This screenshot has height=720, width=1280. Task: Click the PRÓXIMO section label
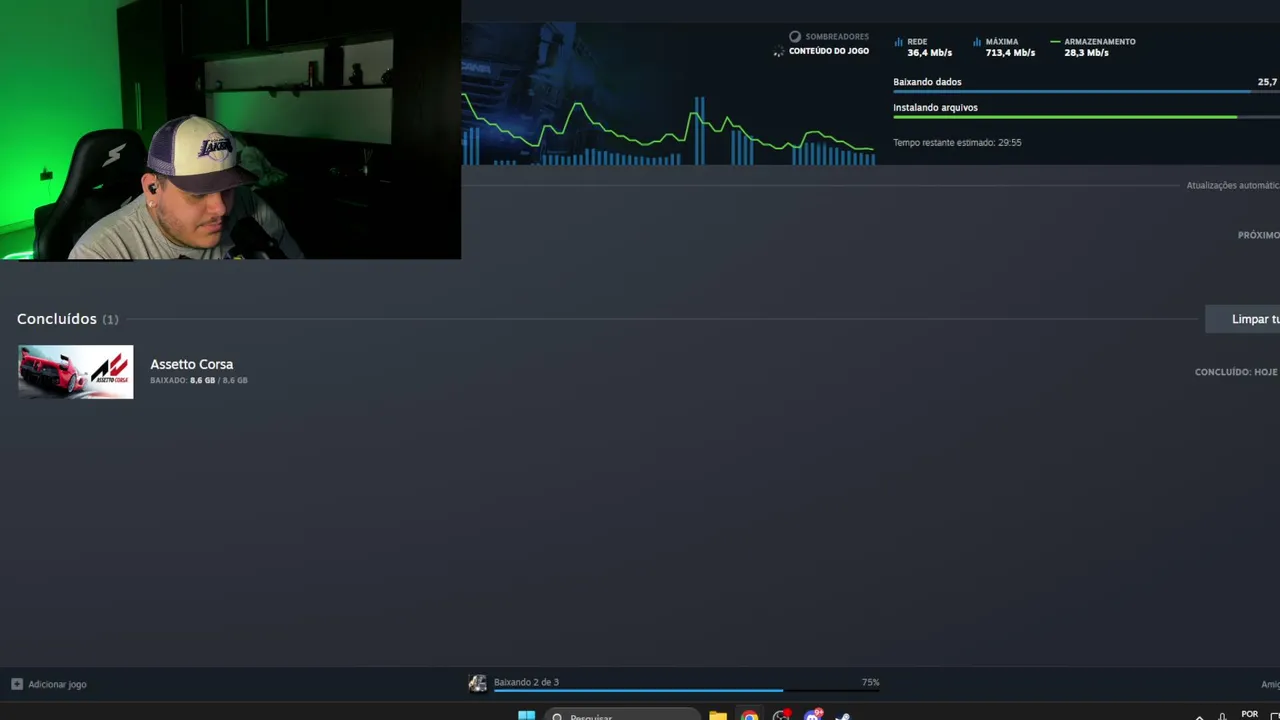click(x=1258, y=235)
